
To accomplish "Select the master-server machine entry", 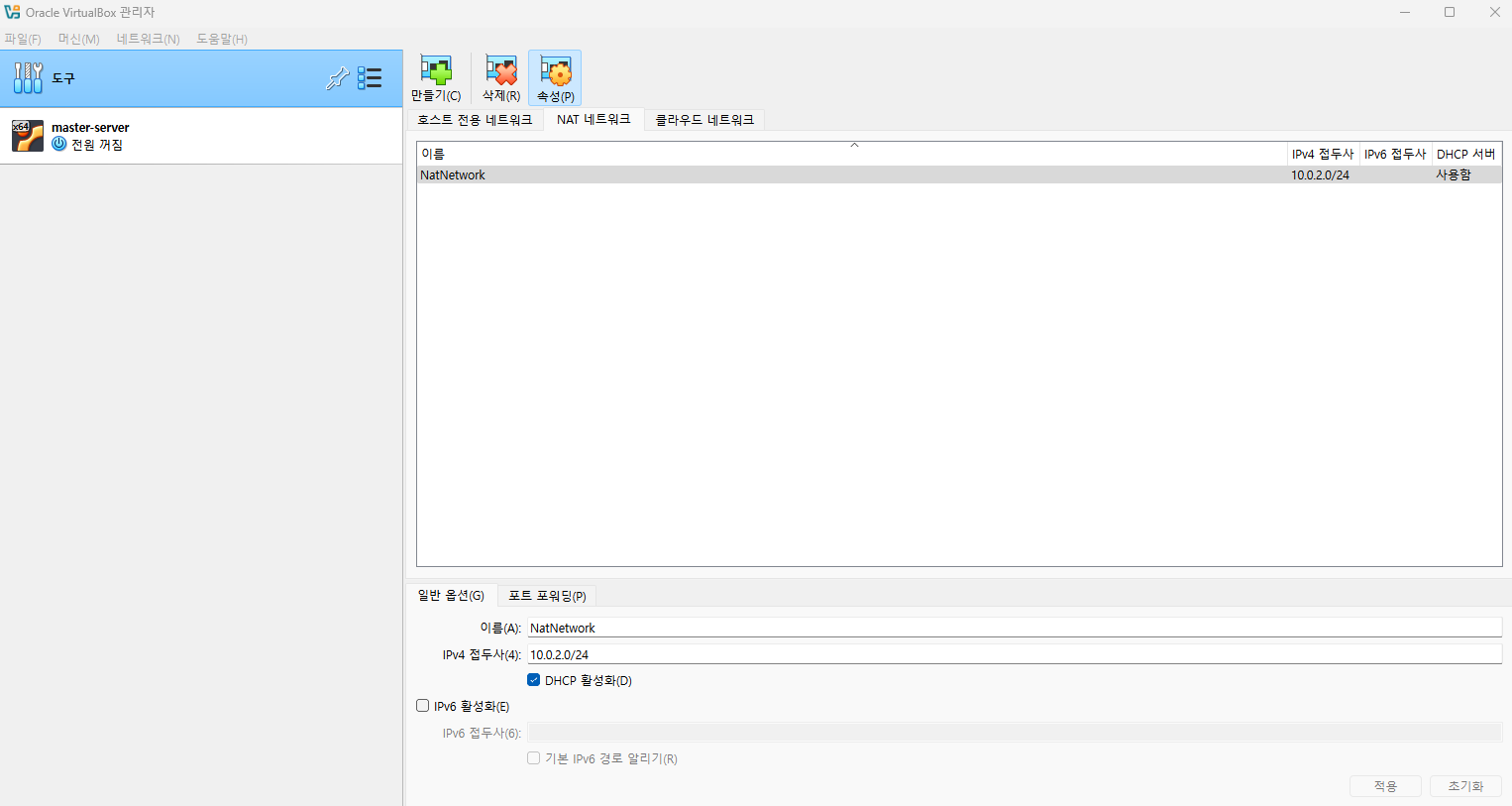I will coord(201,136).
